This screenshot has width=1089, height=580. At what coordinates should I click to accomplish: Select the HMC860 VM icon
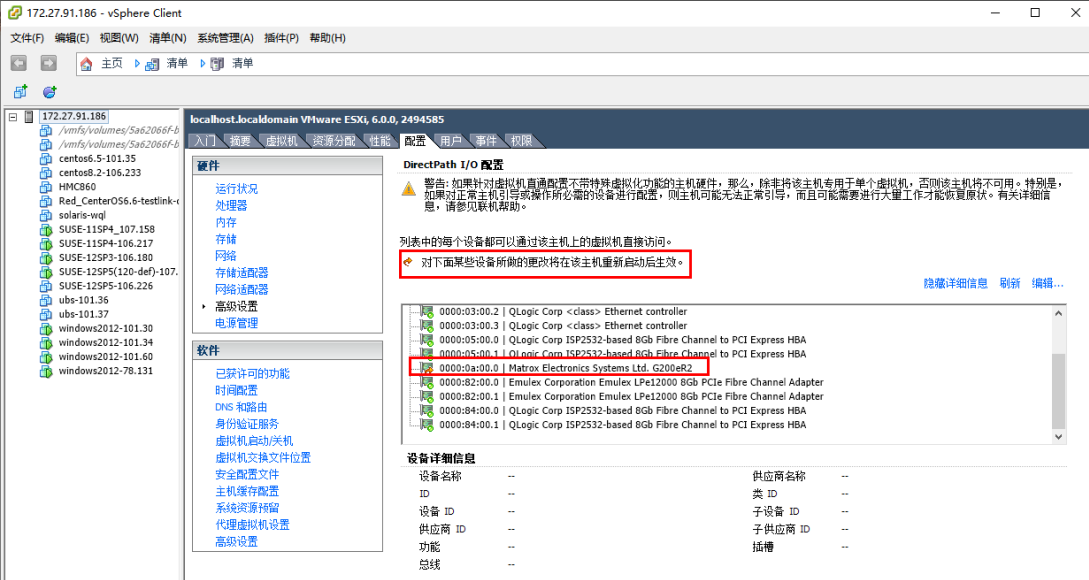[46, 187]
